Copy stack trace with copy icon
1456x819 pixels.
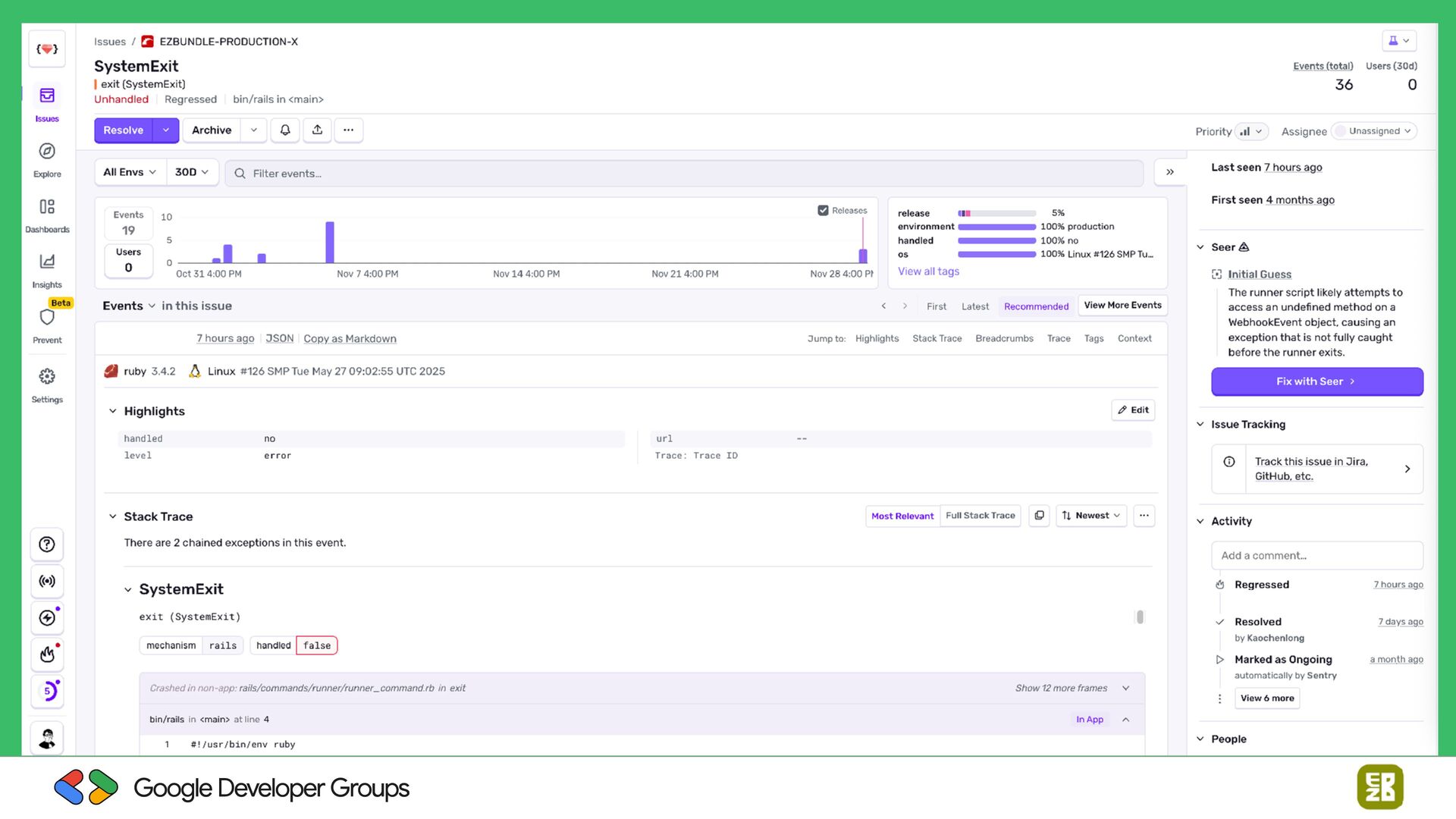pos(1039,516)
